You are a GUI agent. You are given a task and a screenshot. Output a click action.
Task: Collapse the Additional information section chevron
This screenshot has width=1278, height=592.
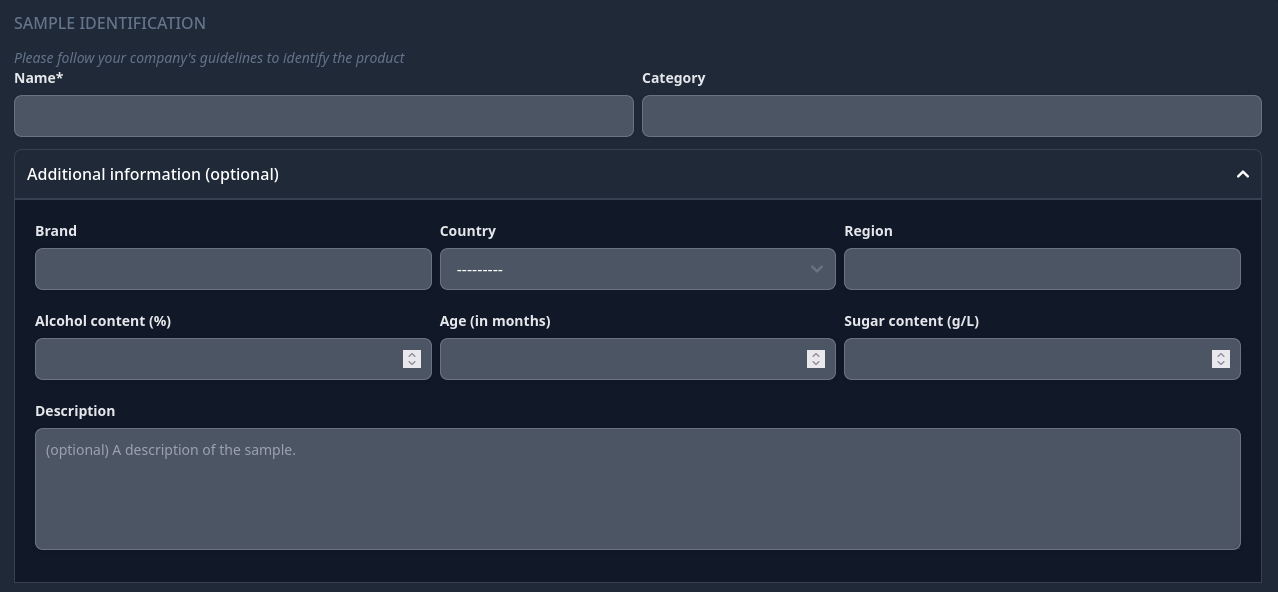(1243, 175)
